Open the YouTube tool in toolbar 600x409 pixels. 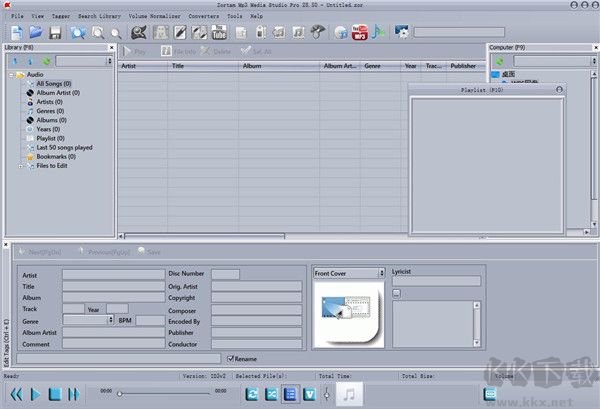[x=219, y=33]
